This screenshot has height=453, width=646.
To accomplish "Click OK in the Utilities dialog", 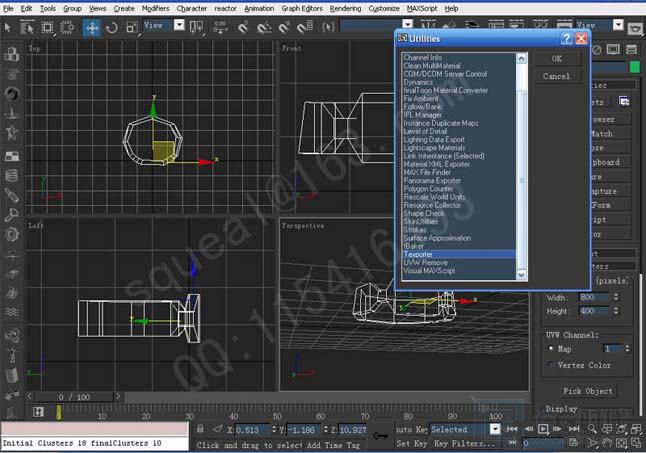I will click(557, 59).
